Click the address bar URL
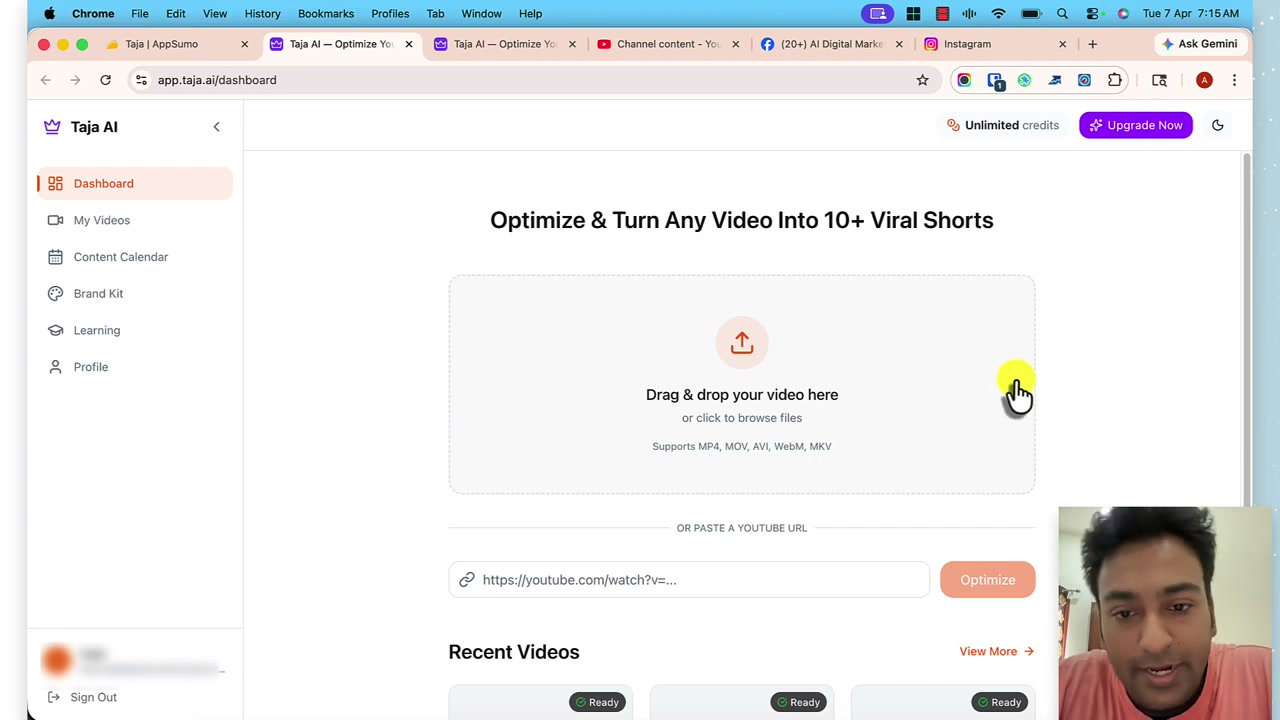Viewport: 1280px width, 720px height. pos(217,80)
